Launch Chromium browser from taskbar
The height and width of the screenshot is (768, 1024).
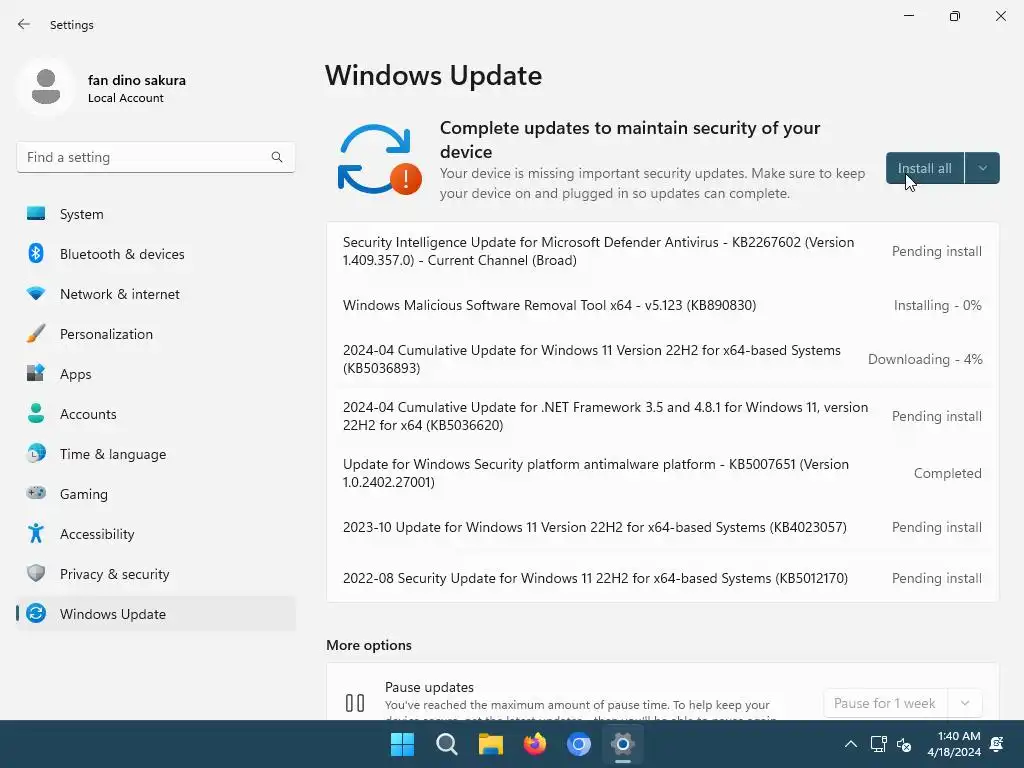[579, 744]
